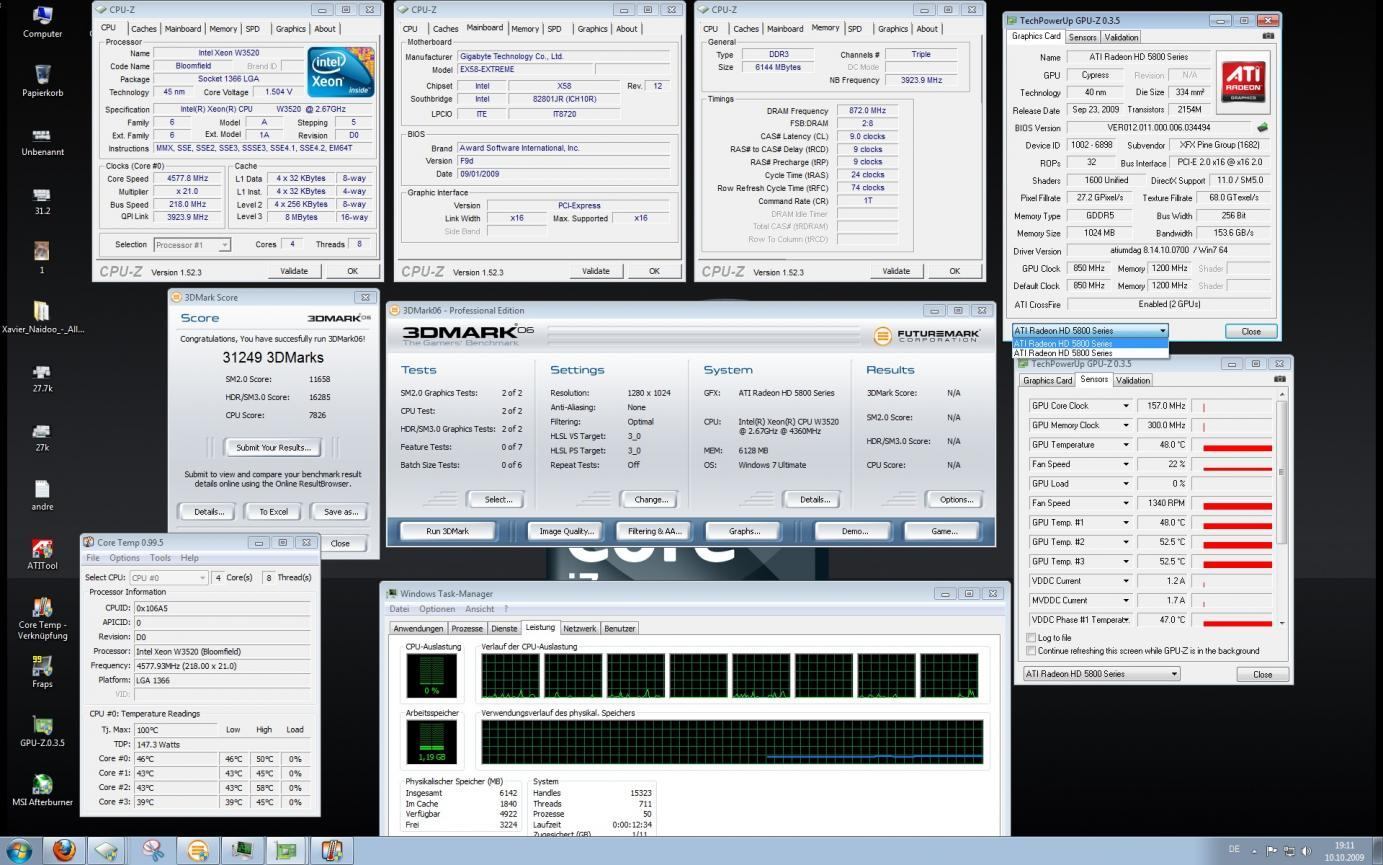Enable the Log to file checkbox
This screenshot has width=1383, height=865.
(x=1031, y=637)
